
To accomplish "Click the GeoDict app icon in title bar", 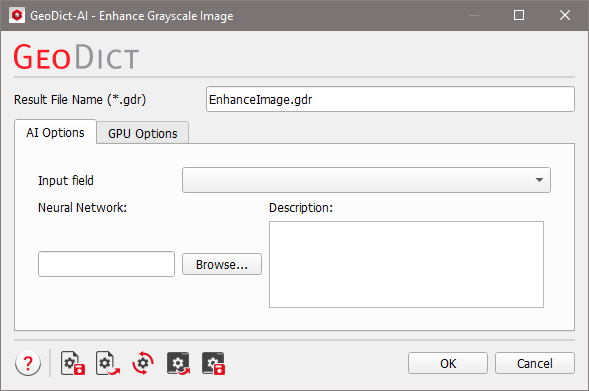I will (17, 15).
